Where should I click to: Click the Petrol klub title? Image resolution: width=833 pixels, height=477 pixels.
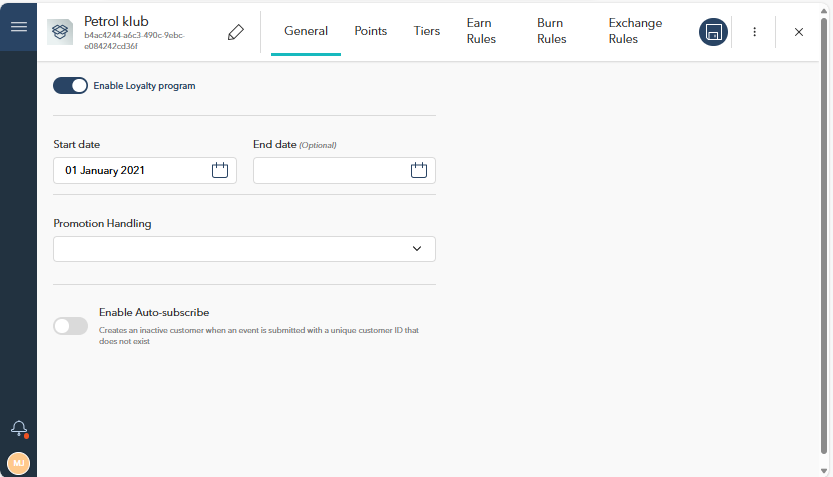[x=116, y=21]
